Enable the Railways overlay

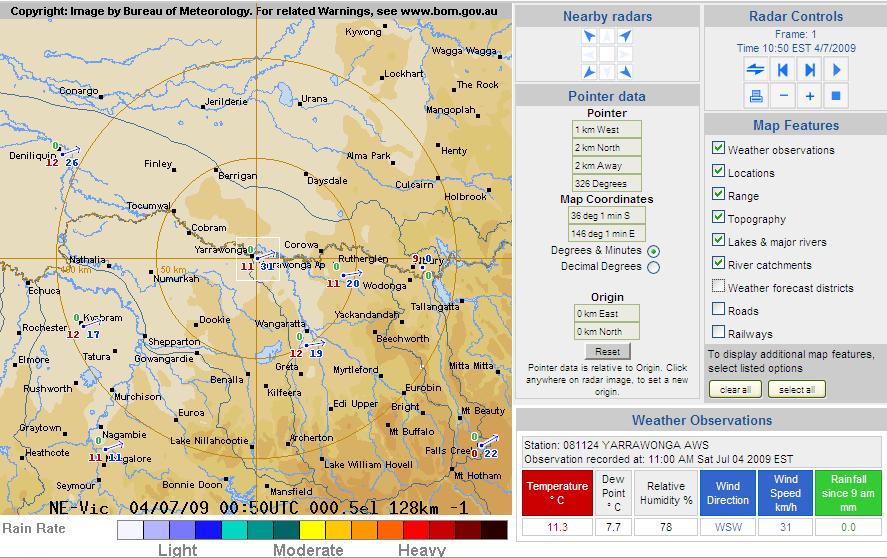point(718,332)
